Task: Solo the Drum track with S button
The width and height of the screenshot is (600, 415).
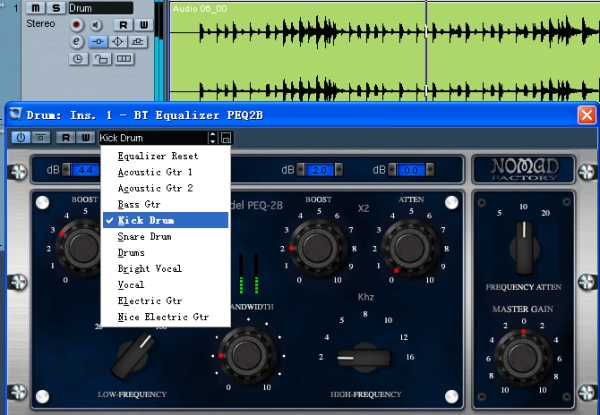Action: pos(56,8)
